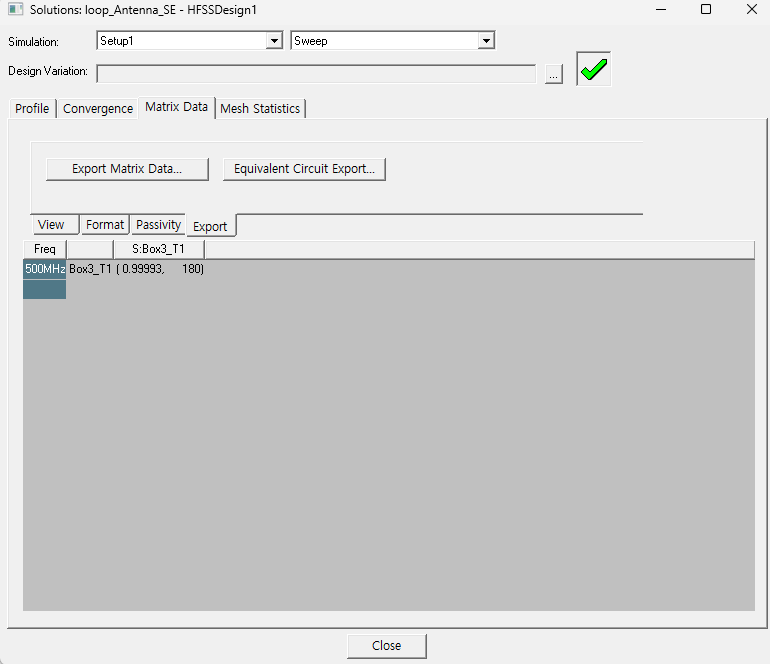The width and height of the screenshot is (770, 664).
Task: Go to the Mesh Statistics tab
Action: tap(260, 108)
